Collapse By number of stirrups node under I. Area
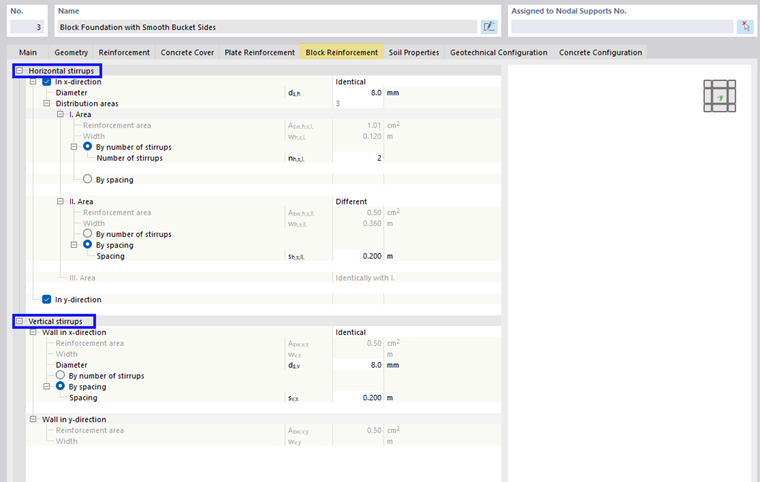The height and width of the screenshot is (482, 760). [74, 146]
